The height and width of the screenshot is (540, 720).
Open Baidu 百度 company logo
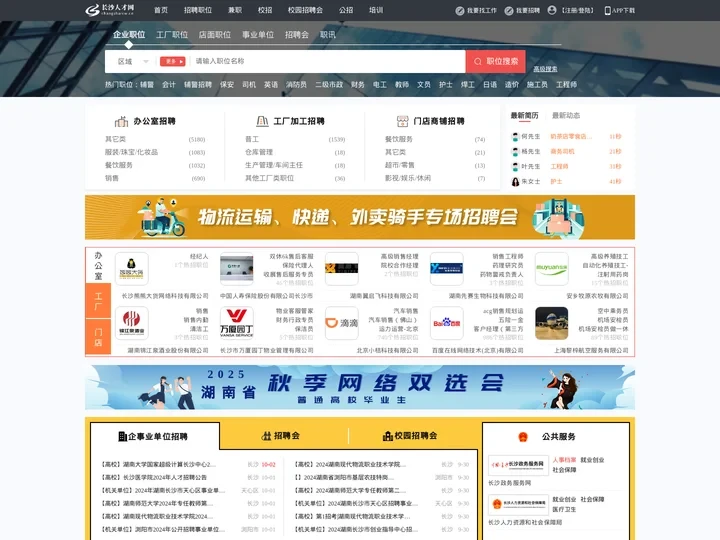[447, 323]
